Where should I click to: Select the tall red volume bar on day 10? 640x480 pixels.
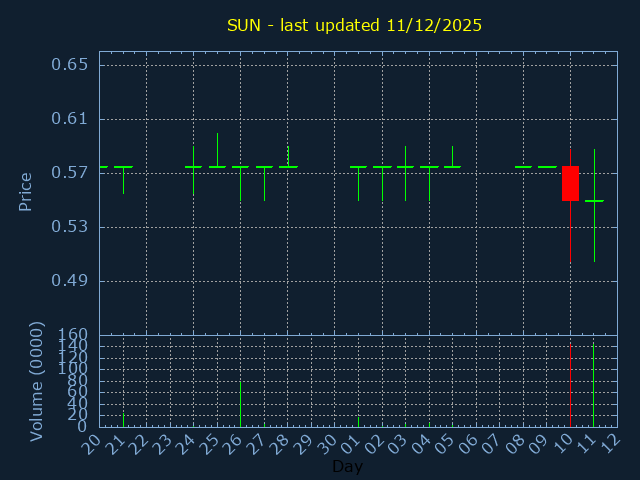click(570, 385)
